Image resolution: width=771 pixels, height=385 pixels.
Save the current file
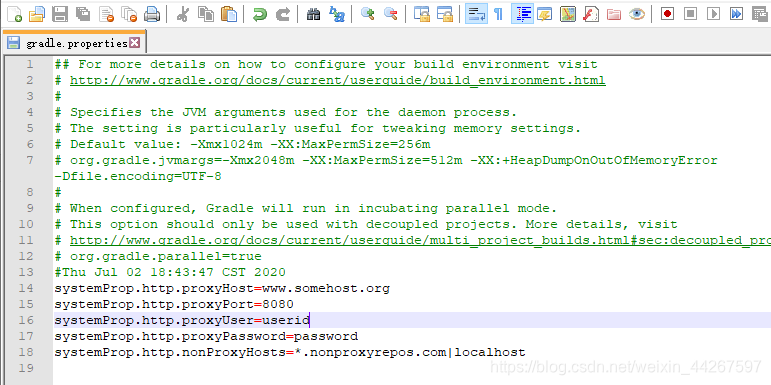click(x=59, y=14)
